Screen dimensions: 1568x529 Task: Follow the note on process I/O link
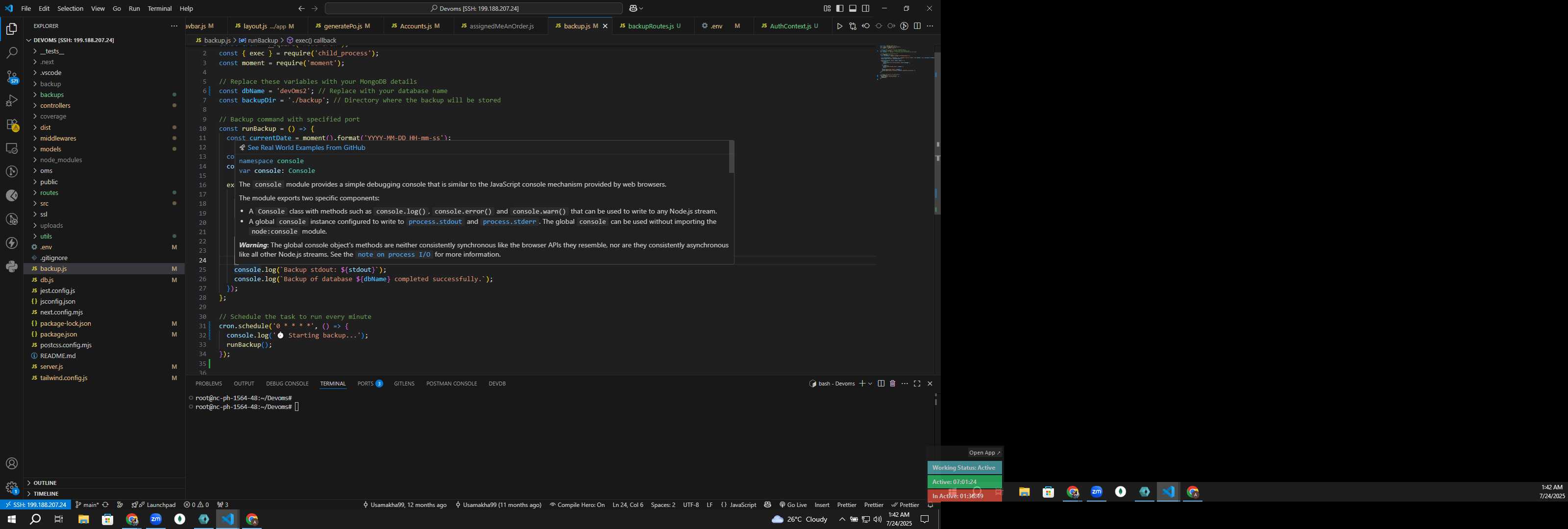(394, 254)
